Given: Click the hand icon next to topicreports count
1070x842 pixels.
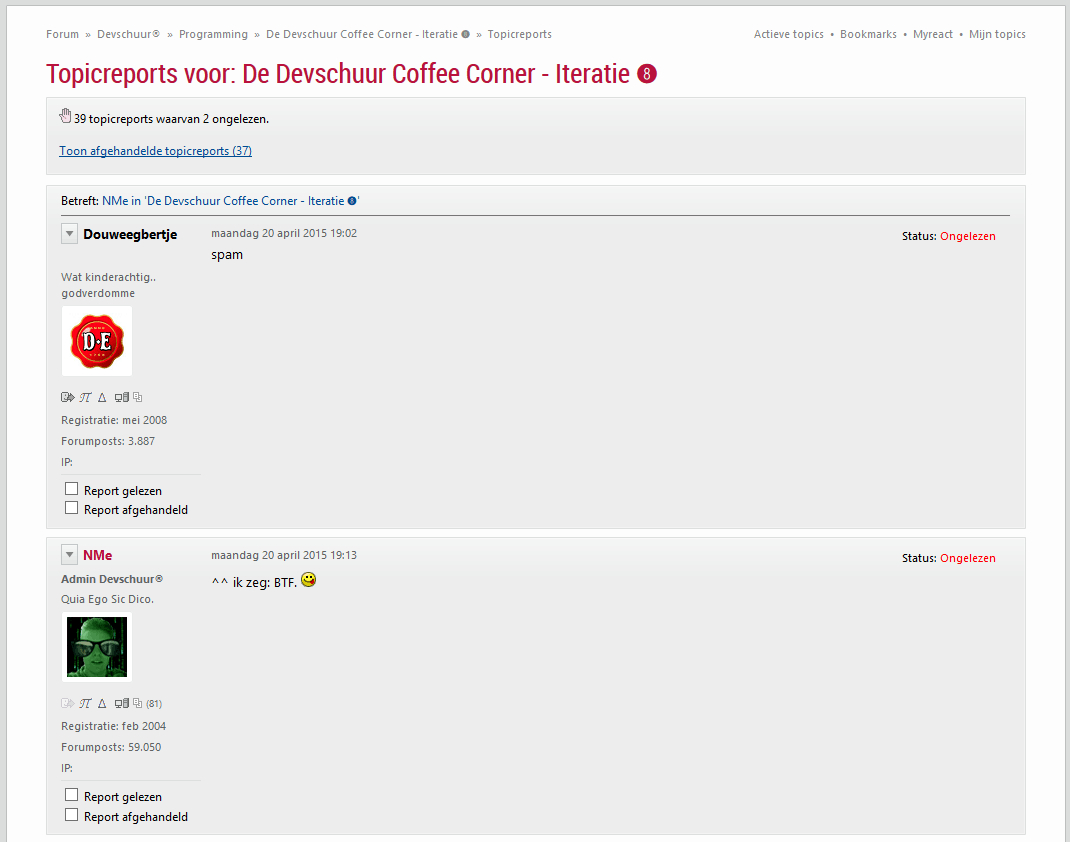Looking at the screenshot, I should pos(66,116).
